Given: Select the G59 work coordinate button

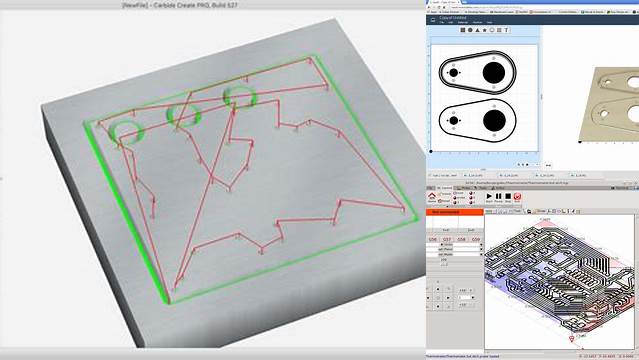Looking at the screenshot, I should coord(476,239).
